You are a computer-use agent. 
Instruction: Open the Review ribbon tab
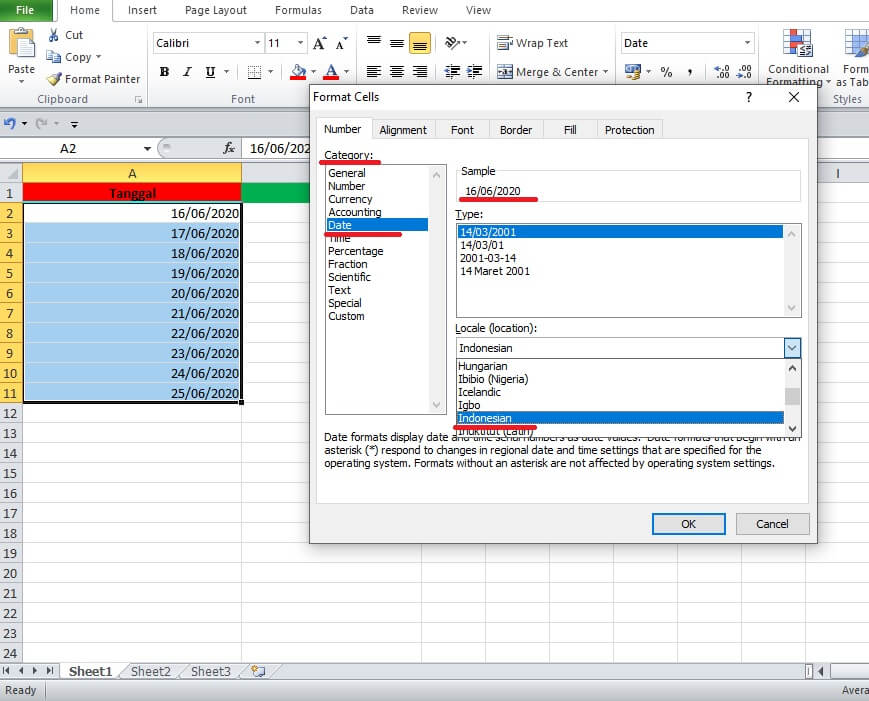coord(419,10)
